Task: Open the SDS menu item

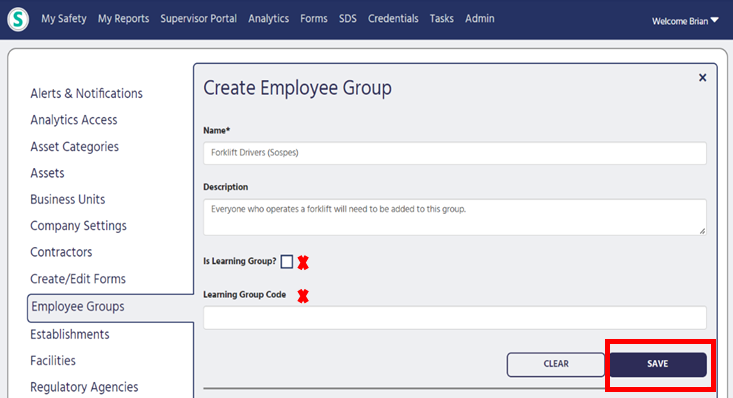Action: (347, 19)
